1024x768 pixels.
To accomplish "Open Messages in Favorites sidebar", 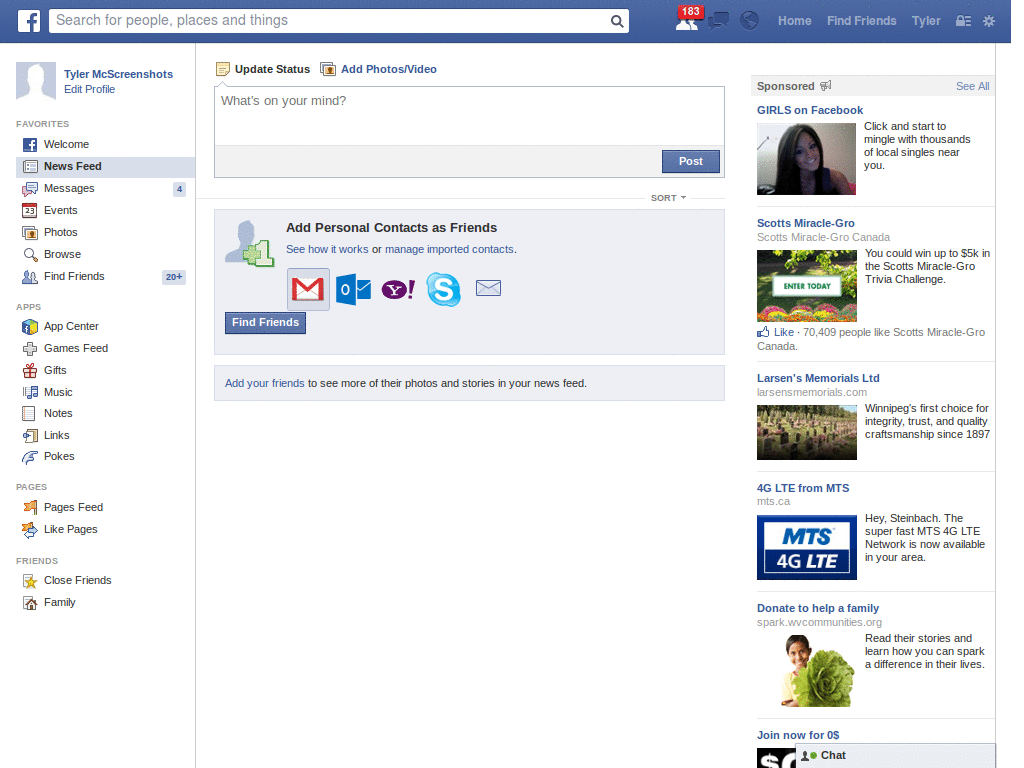I will point(105,189).
